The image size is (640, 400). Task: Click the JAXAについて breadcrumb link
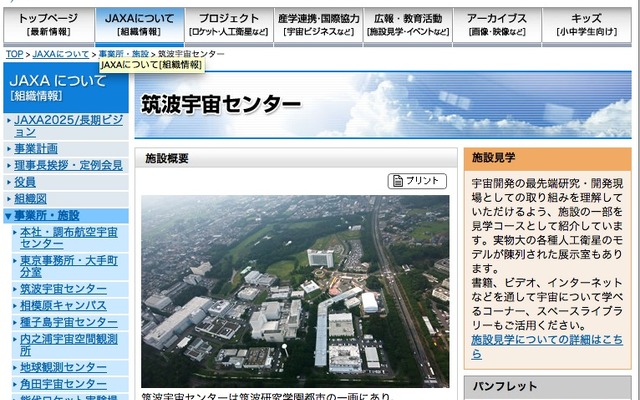tap(60, 54)
